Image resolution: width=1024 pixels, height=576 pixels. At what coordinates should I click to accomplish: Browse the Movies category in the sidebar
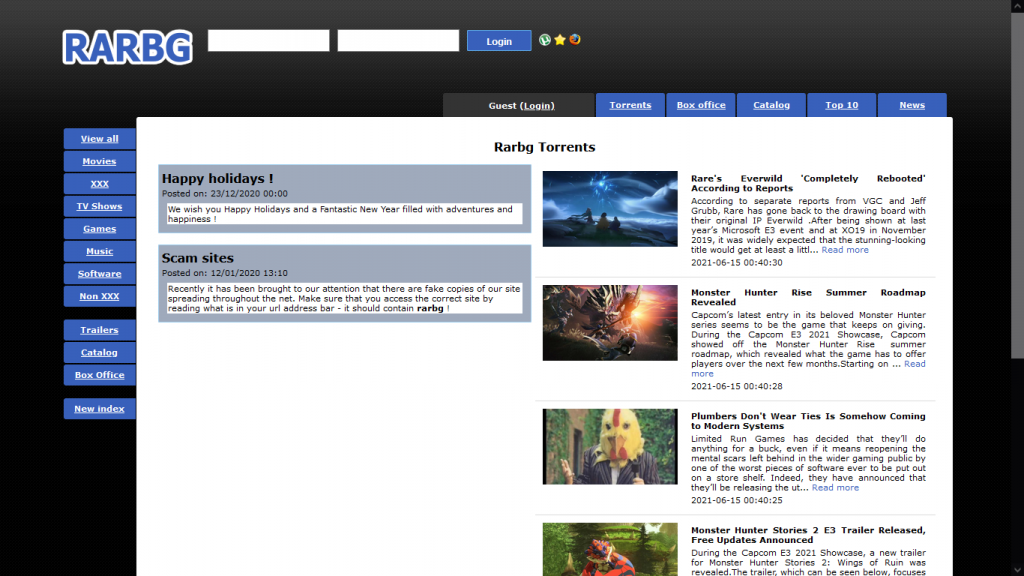pyautogui.click(x=100, y=161)
